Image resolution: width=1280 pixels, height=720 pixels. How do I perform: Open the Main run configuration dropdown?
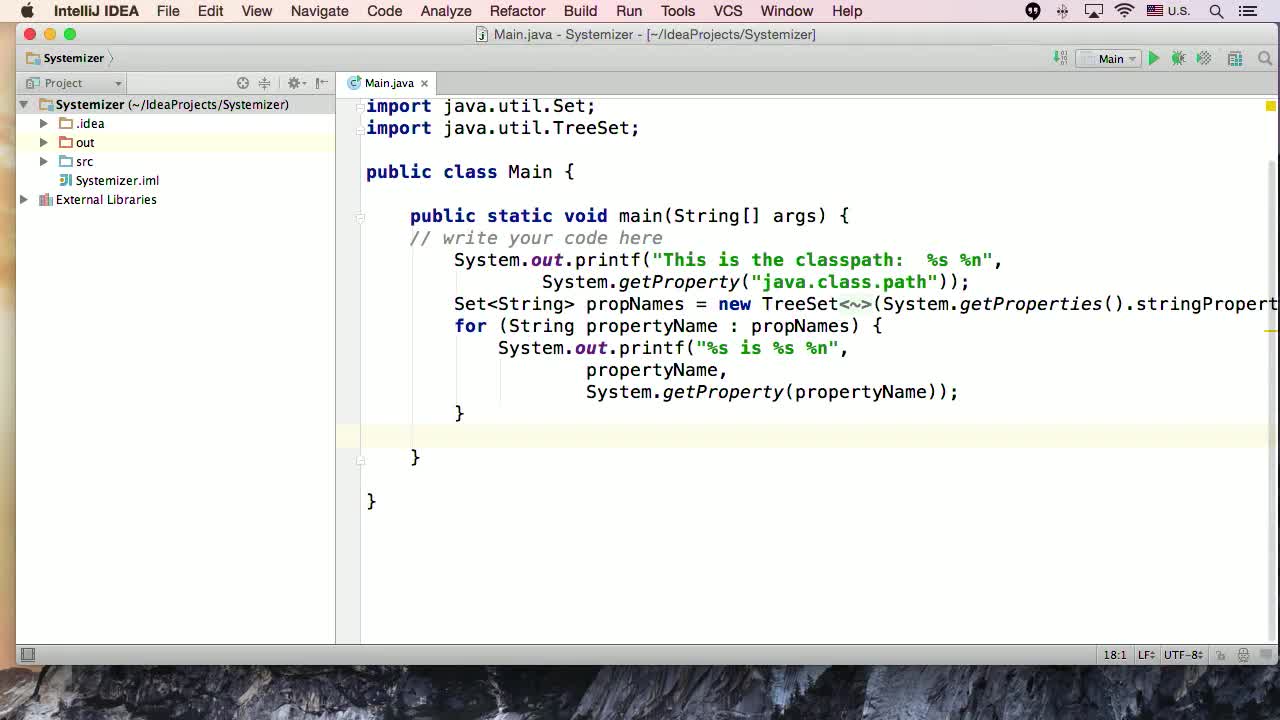(1110, 58)
